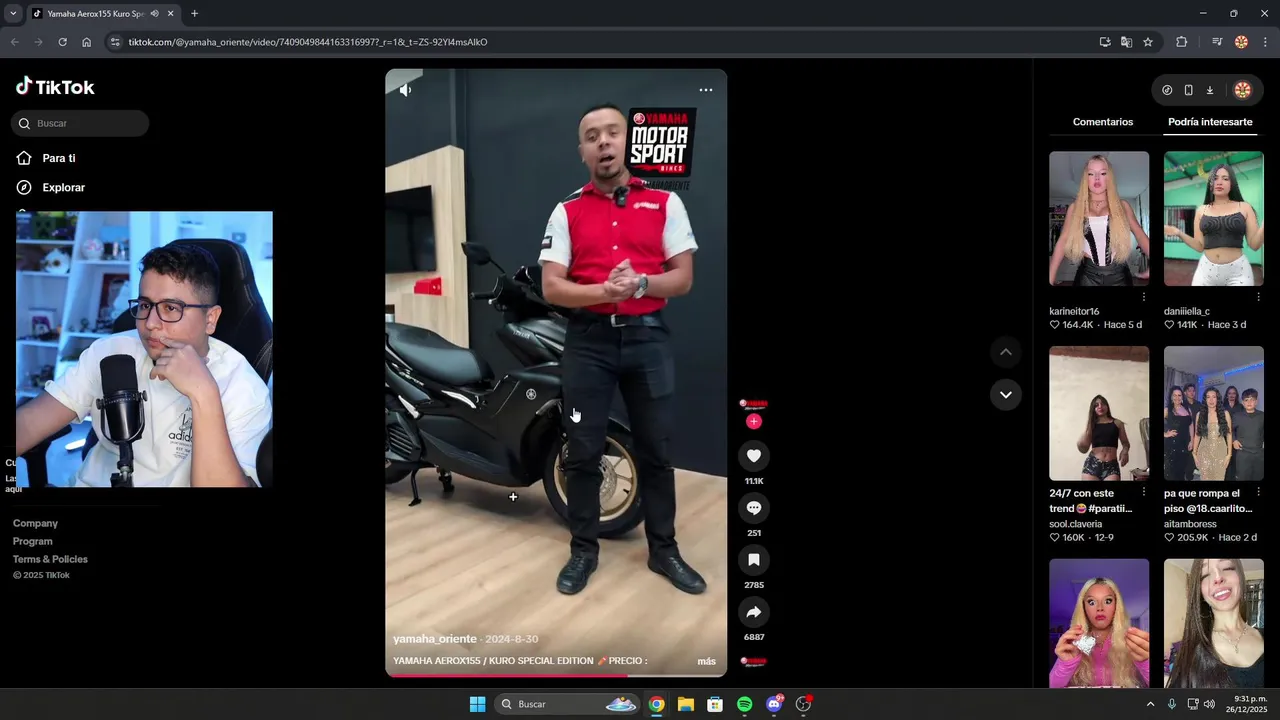Image resolution: width=1280 pixels, height=720 pixels.
Task: Expand video caption by clicking "más"
Action: pyautogui.click(x=706, y=661)
